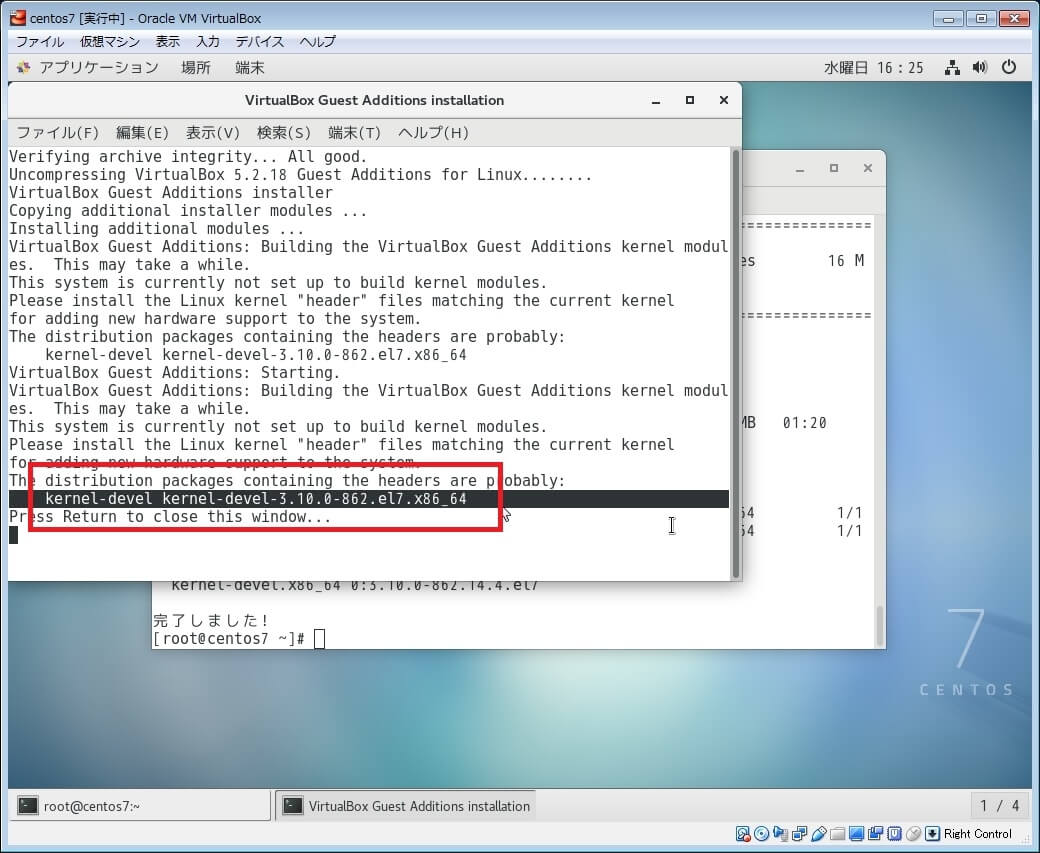This screenshot has height=853, width=1040.
Task: Open the power menu icon in GNOME panel
Action: click(x=1009, y=68)
